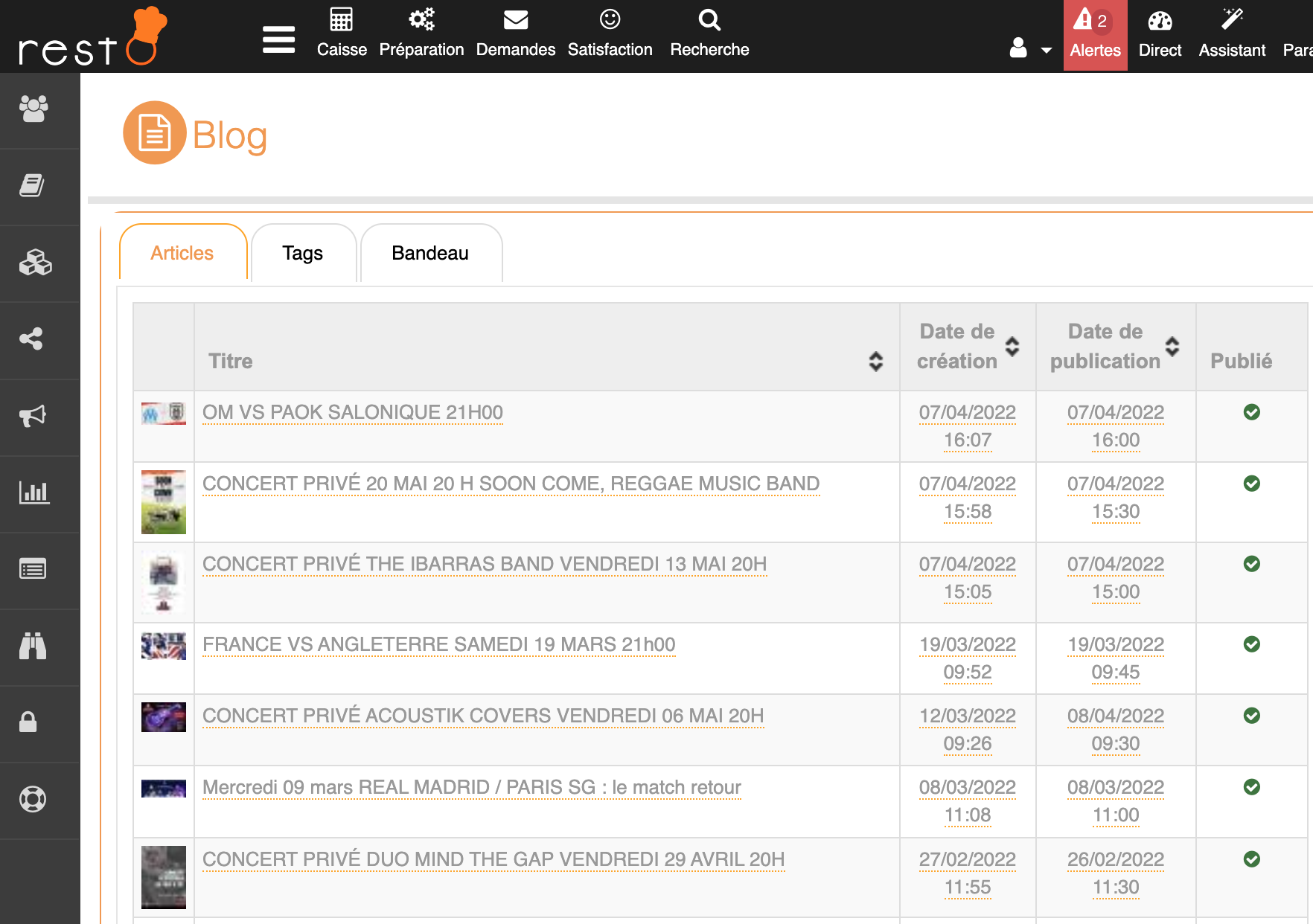1313x924 pixels.
Task: Switch to the Bandeau tab
Action: 430,254
